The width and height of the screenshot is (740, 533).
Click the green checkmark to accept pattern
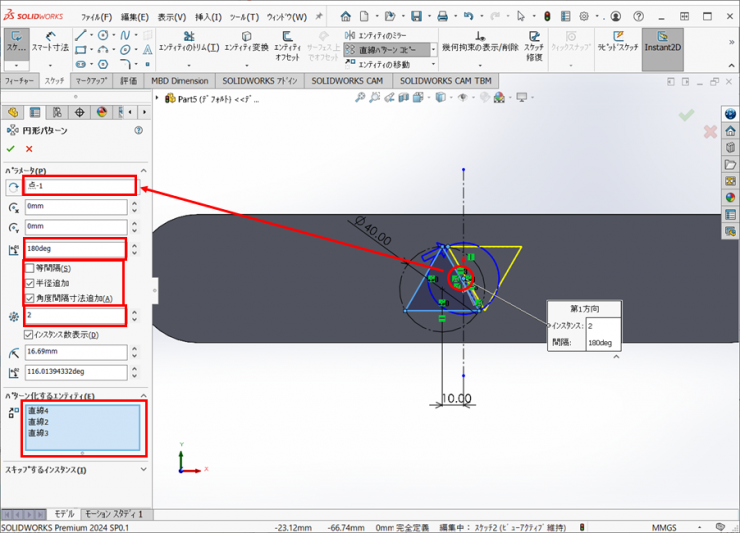11,149
